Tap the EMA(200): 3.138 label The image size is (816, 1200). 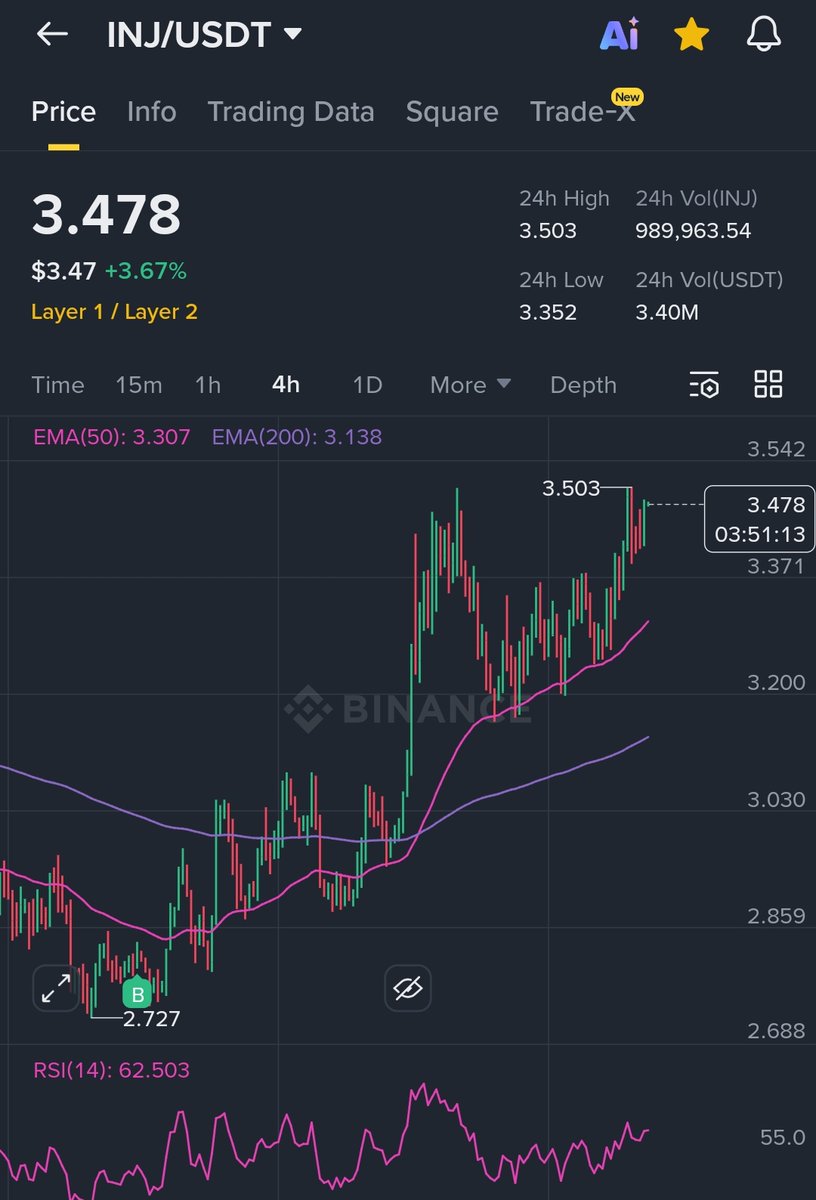click(x=297, y=437)
